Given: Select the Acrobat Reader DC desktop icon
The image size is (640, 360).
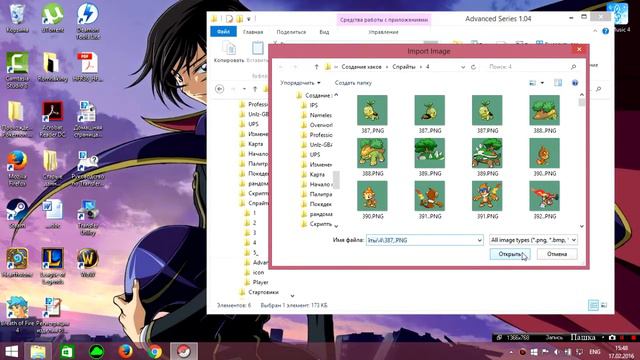Looking at the screenshot, I should pyautogui.click(x=53, y=118).
